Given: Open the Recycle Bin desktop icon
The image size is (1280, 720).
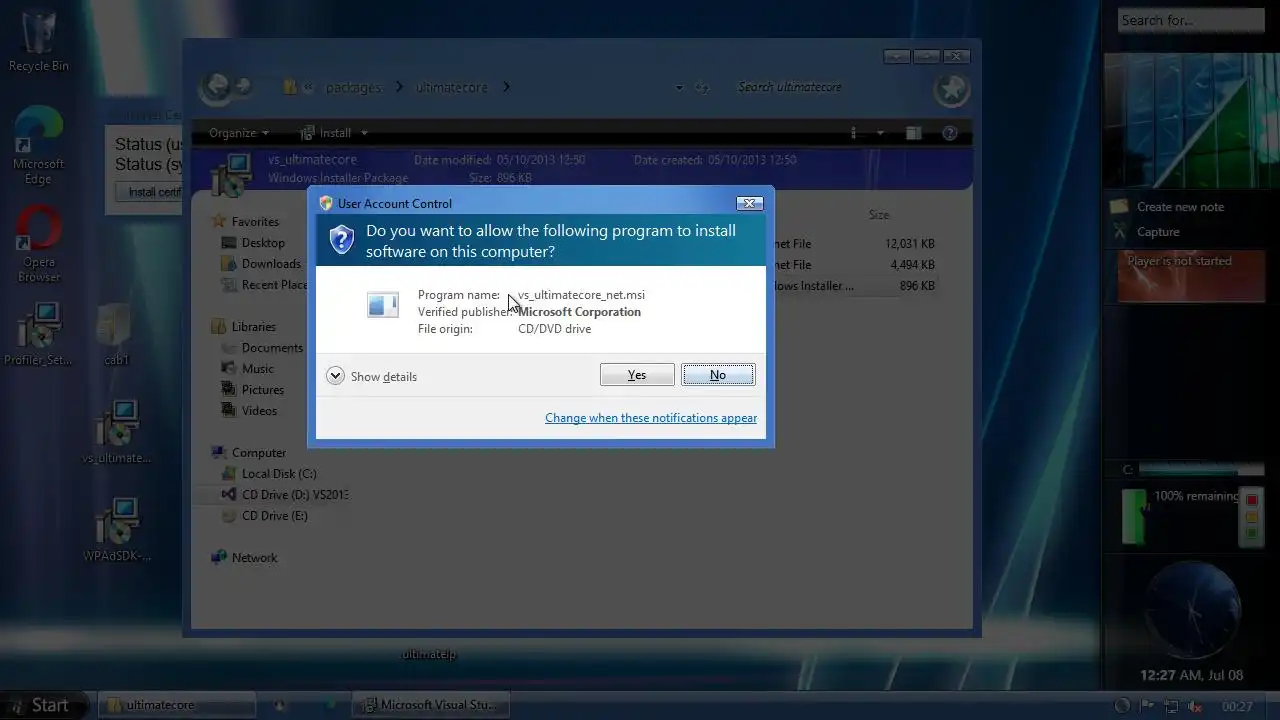Looking at the screenshot, I should pos(38,41).
